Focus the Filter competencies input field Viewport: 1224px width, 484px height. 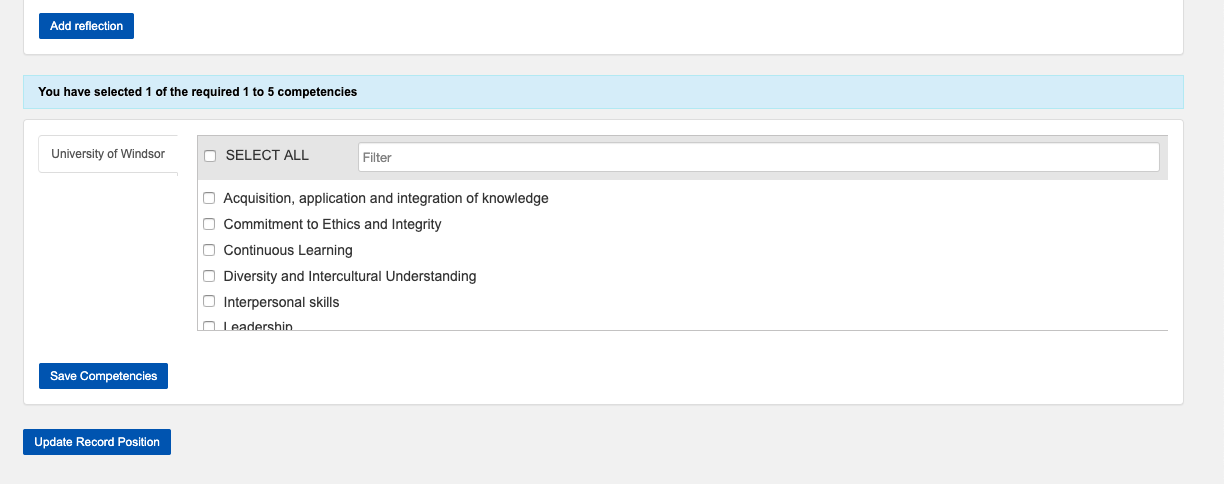[x=758, y=157]
